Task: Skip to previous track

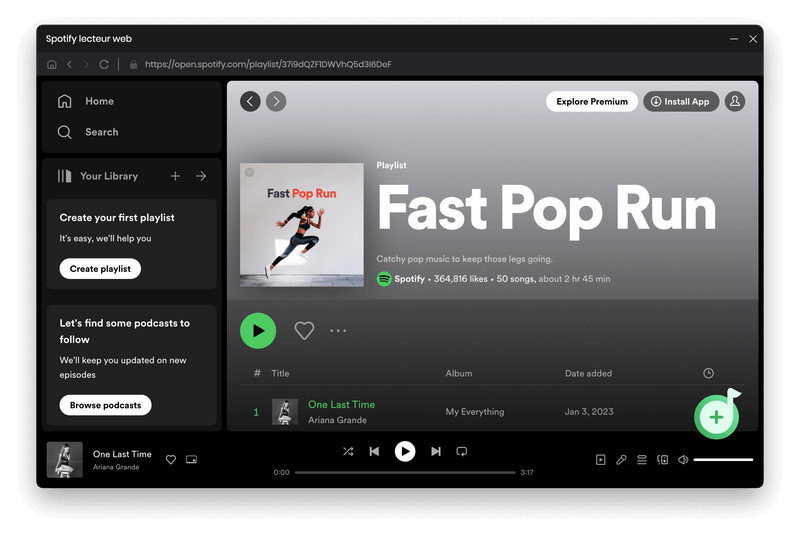Action: coord(374,451)
